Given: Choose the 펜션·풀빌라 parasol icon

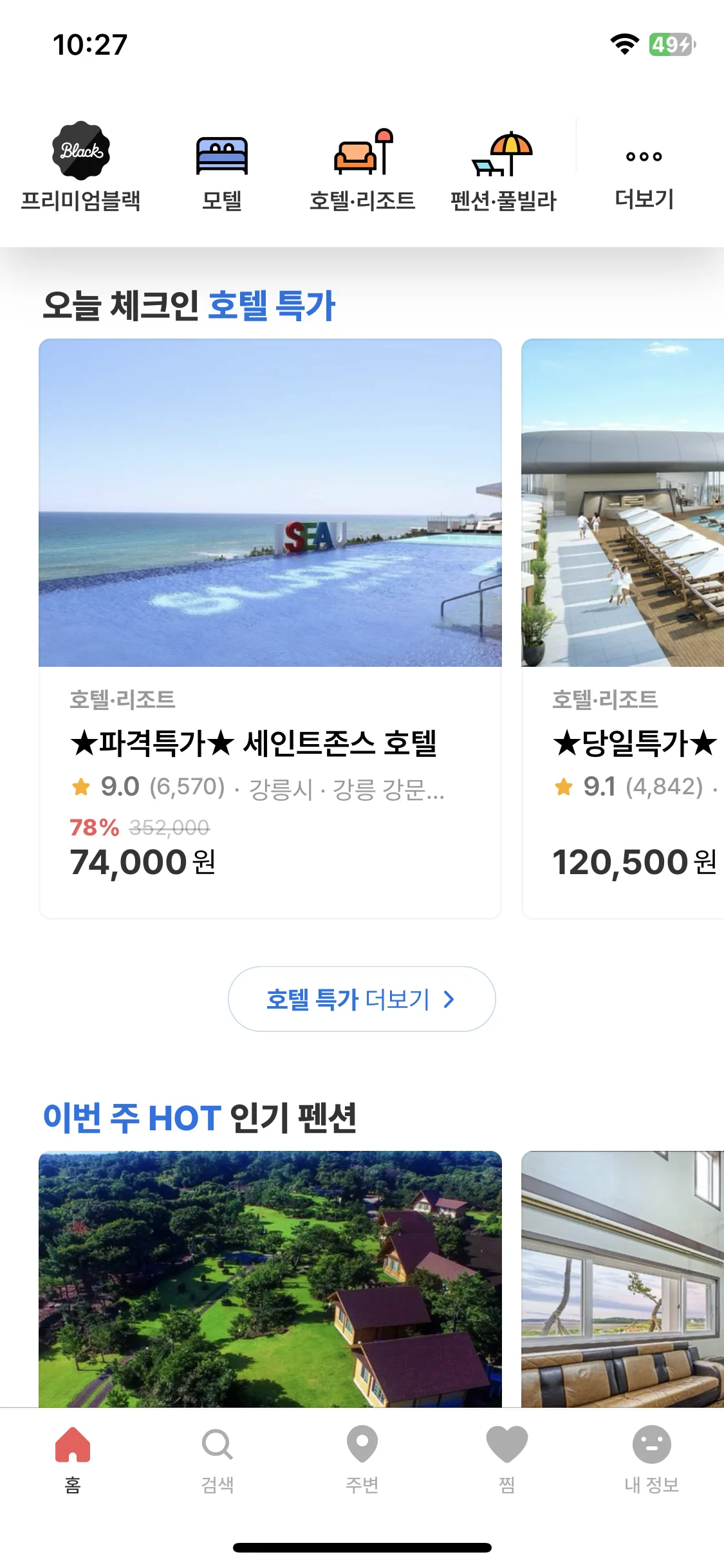Looking at the screenshot, I should (x=503, y=153).
